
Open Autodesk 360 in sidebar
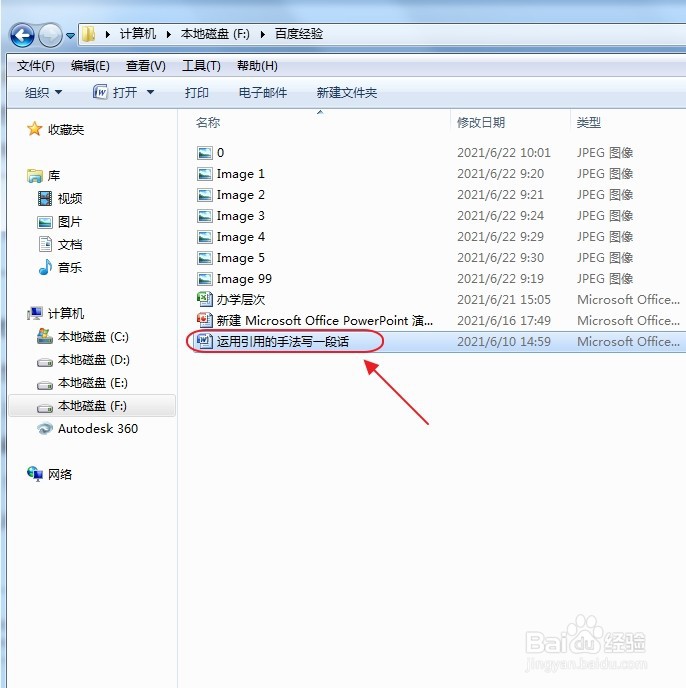87,429
